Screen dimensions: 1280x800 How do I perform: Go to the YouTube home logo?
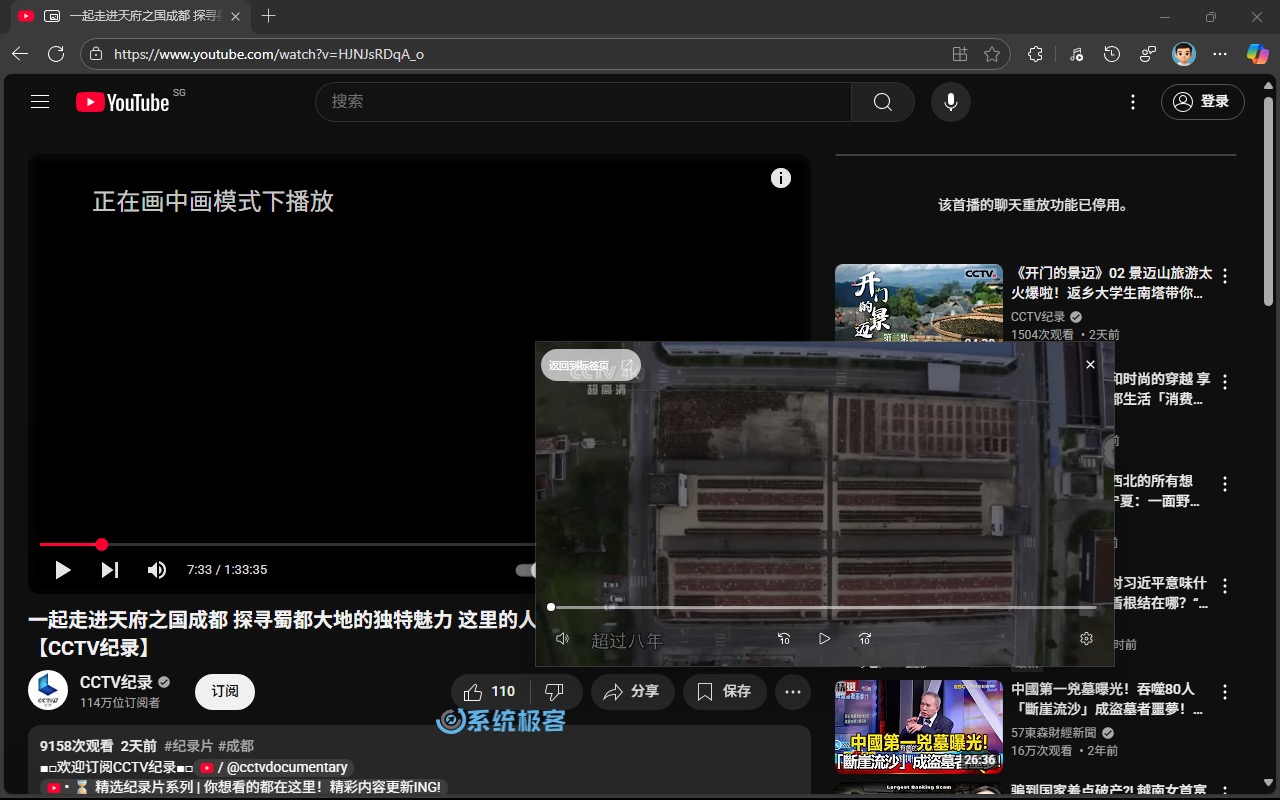[x=123, y=102]
